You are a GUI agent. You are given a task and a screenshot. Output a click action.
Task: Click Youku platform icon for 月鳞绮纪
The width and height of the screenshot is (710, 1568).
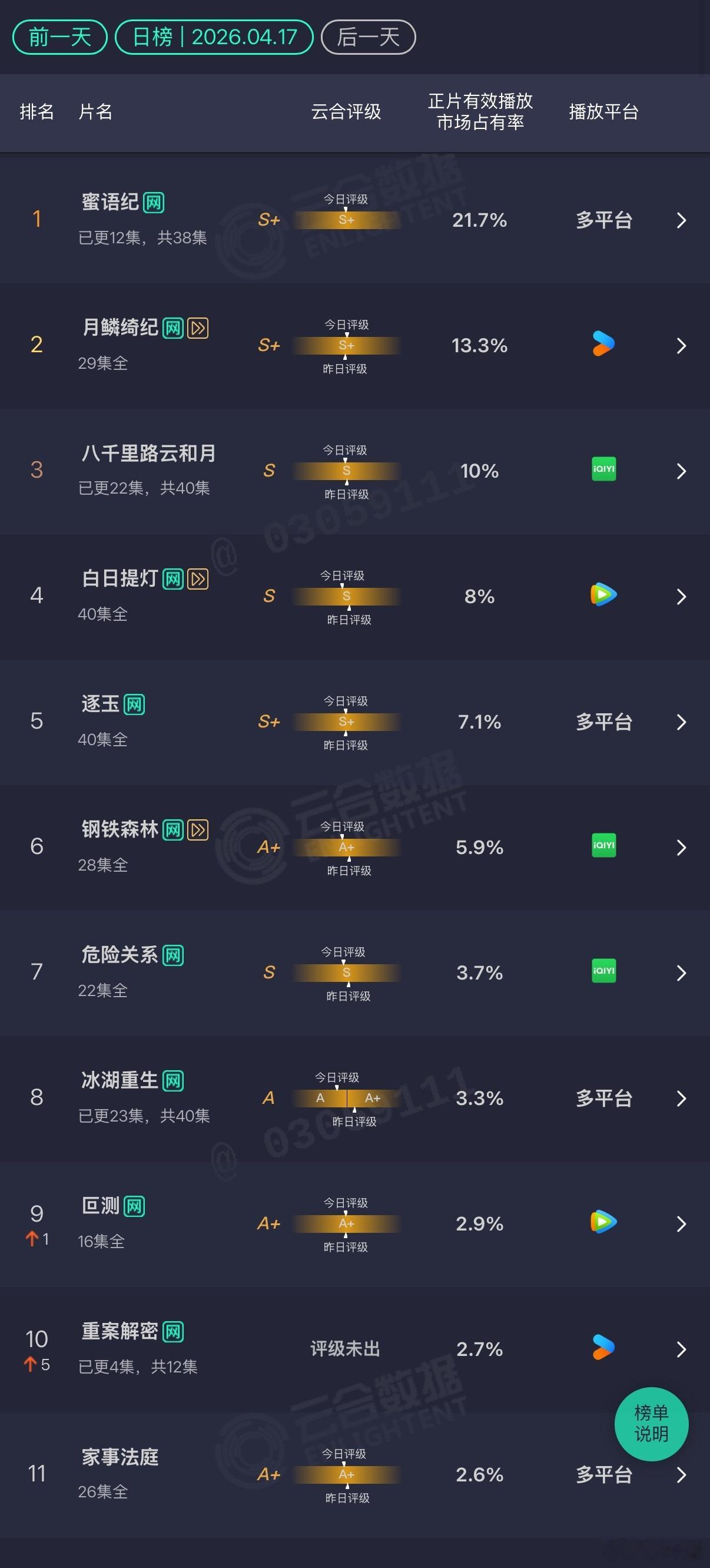pyautogui.click(x=603, y=345)
